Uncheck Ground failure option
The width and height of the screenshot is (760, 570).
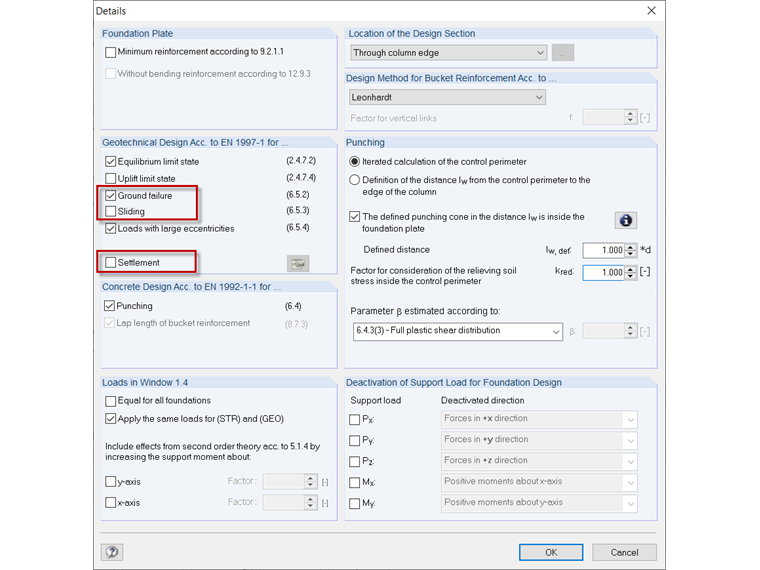pyautogui.click(x=111, y=196)
